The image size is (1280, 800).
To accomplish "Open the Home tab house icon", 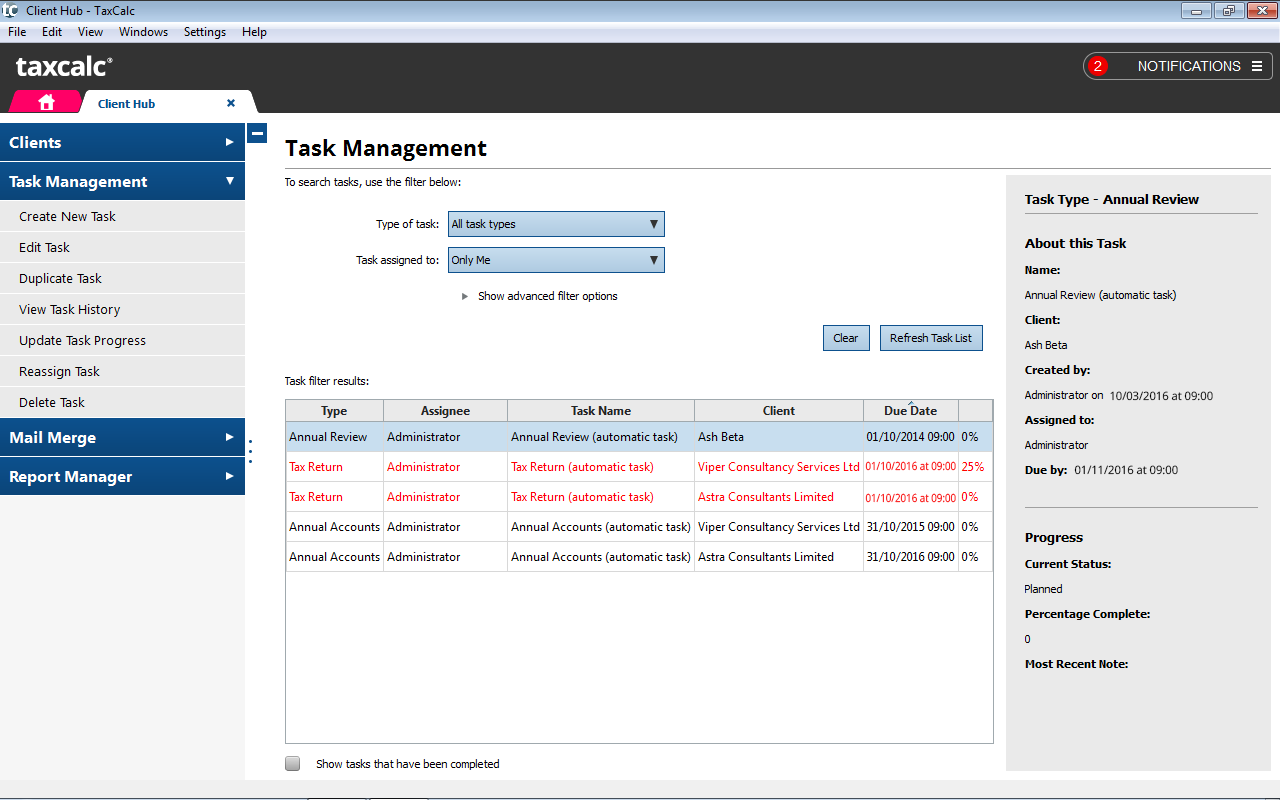I will tap(46, 102).
